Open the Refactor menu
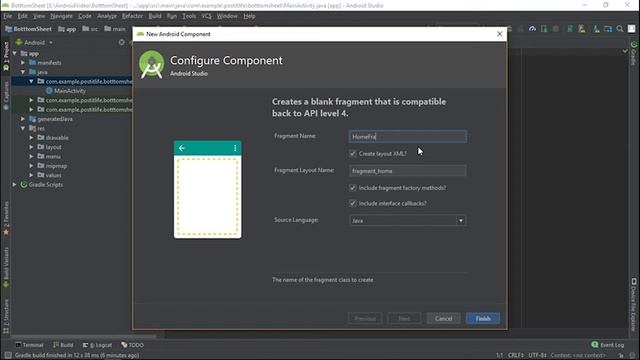 [132, 16]
